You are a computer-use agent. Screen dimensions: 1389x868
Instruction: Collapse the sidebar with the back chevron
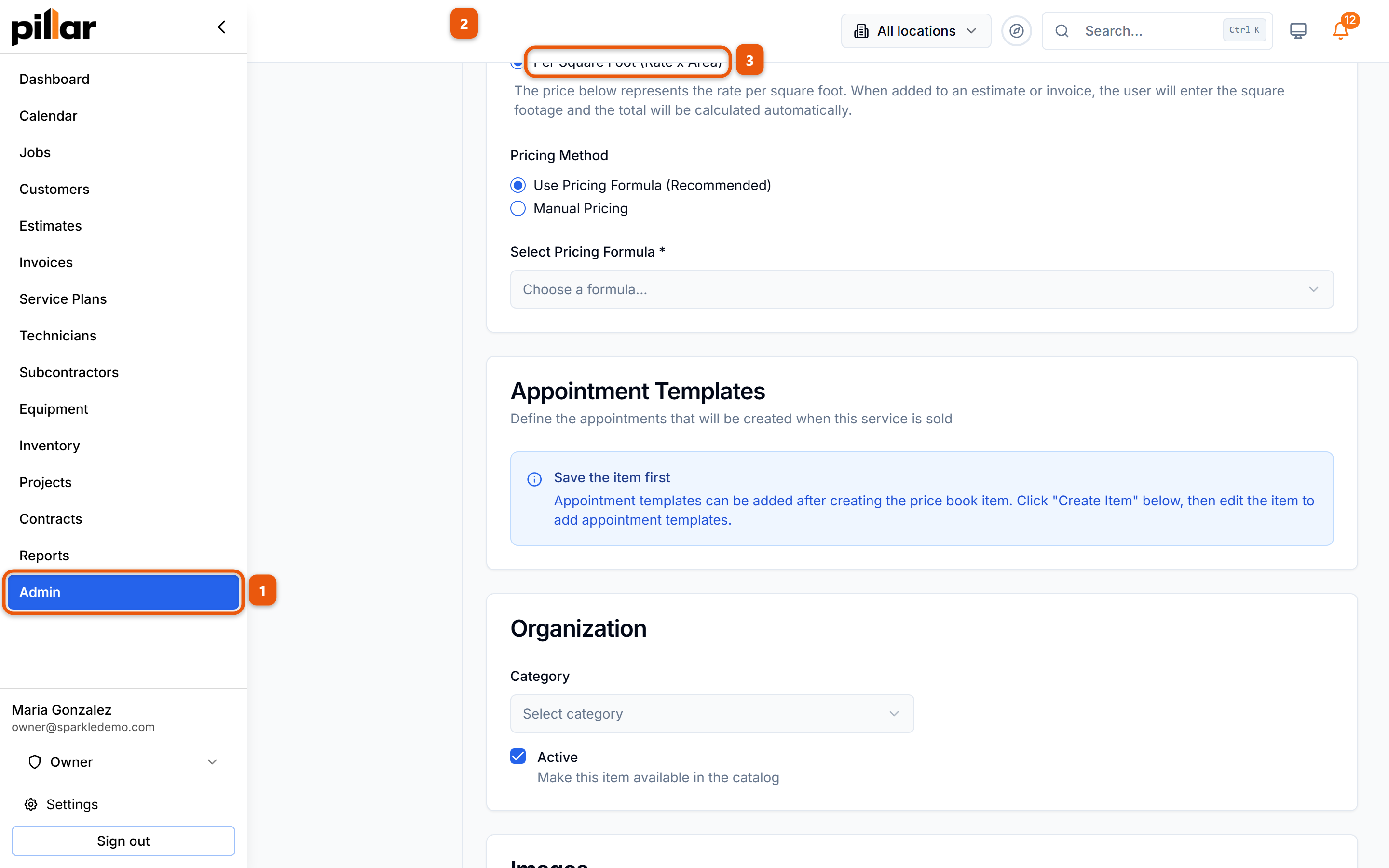(221, 27)
